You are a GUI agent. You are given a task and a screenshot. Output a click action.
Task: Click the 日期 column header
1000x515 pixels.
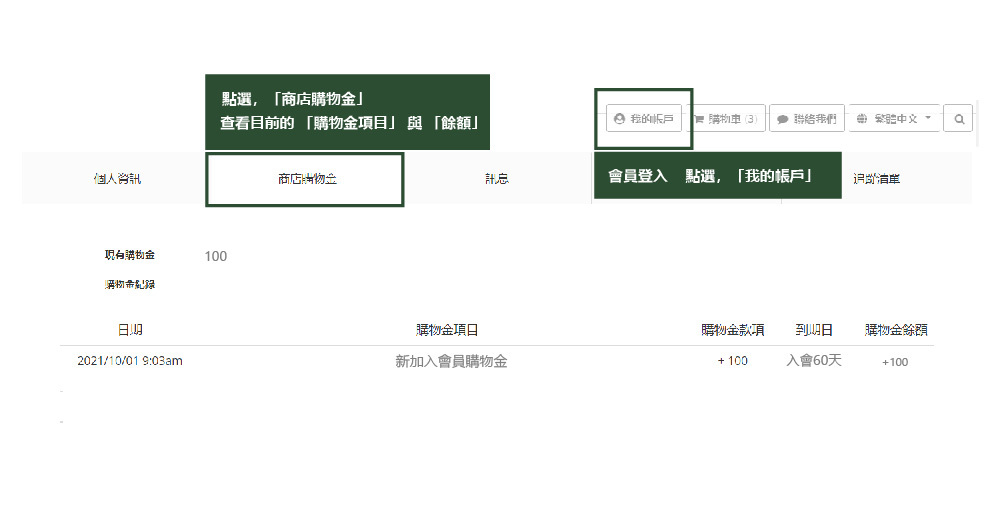click(130, 330)
